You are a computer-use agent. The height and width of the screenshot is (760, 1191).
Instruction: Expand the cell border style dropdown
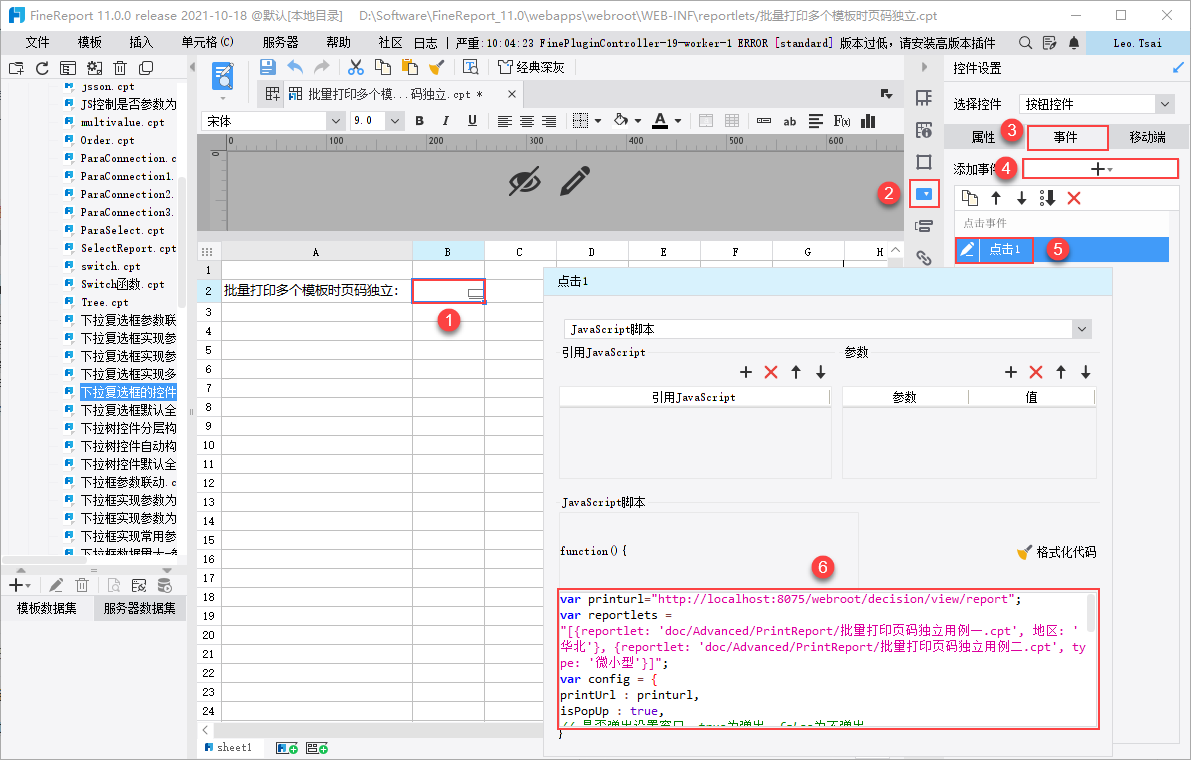[x=598, y=121]
